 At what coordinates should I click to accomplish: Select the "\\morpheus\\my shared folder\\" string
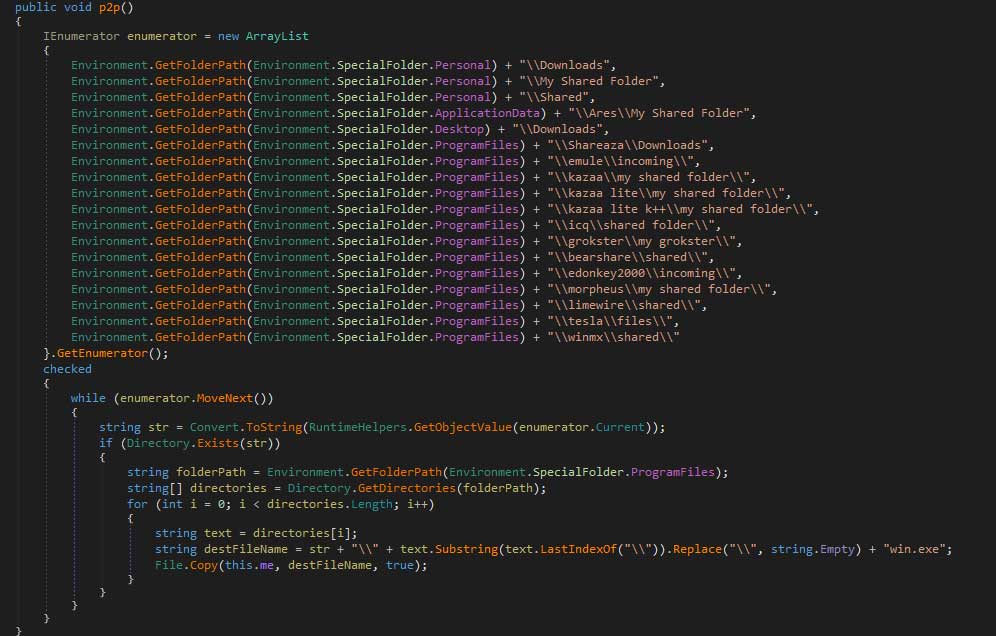(x=659, y=289)
